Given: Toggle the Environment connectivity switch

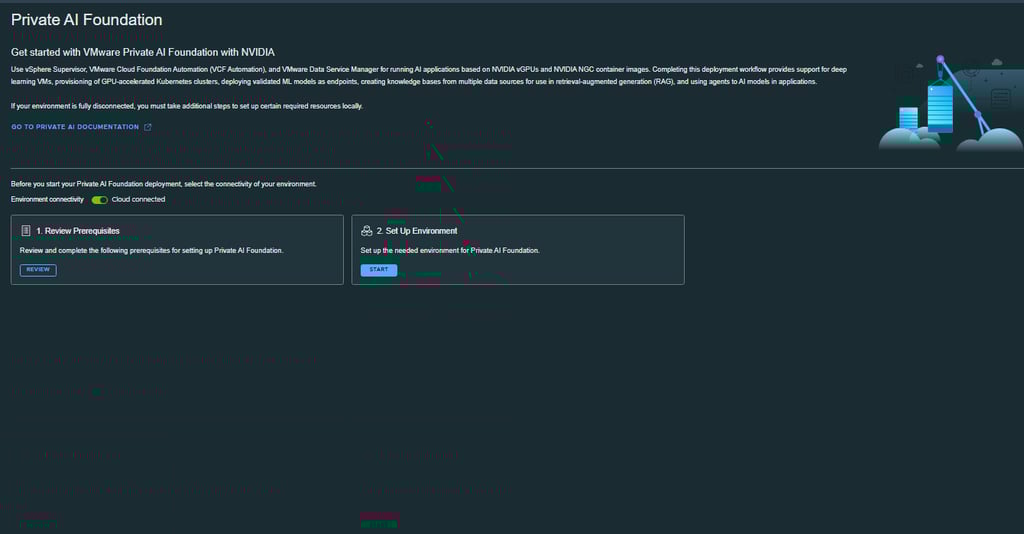Looking at the screenshot, I should tap(99, 200).
